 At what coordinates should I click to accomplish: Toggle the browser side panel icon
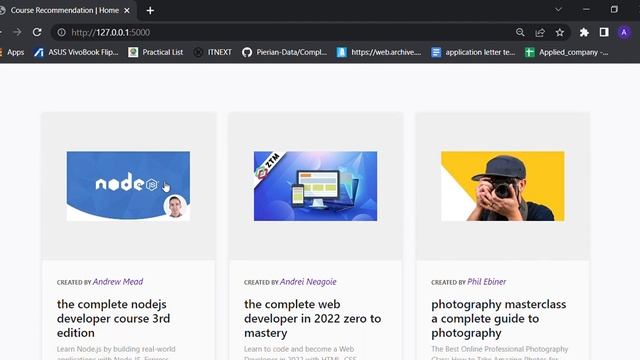point(604,32)
